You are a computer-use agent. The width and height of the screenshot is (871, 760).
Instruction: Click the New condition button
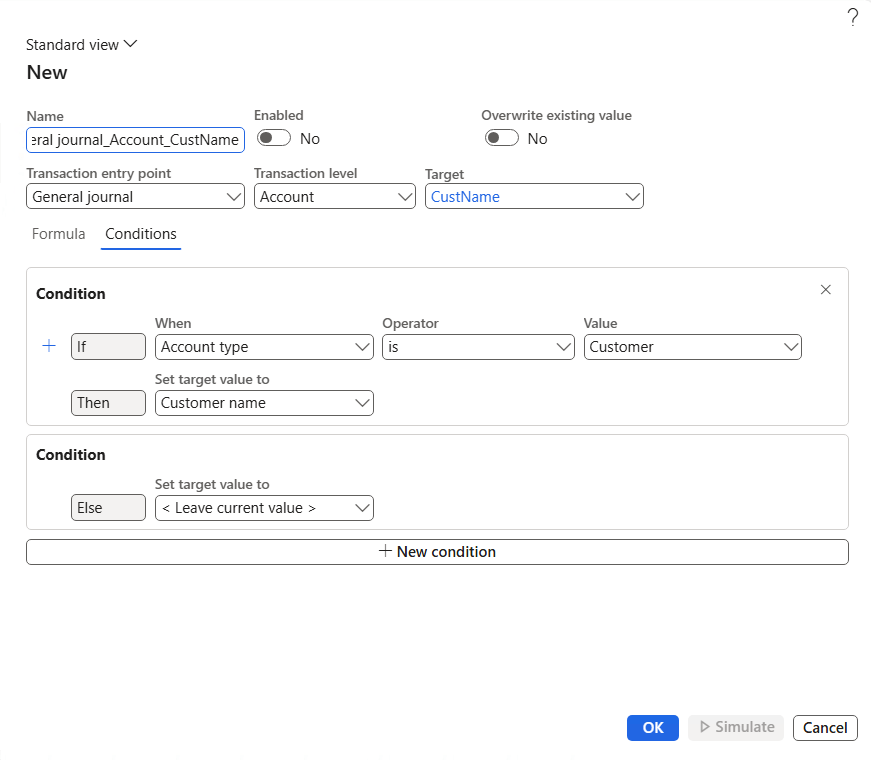[437, 552]
